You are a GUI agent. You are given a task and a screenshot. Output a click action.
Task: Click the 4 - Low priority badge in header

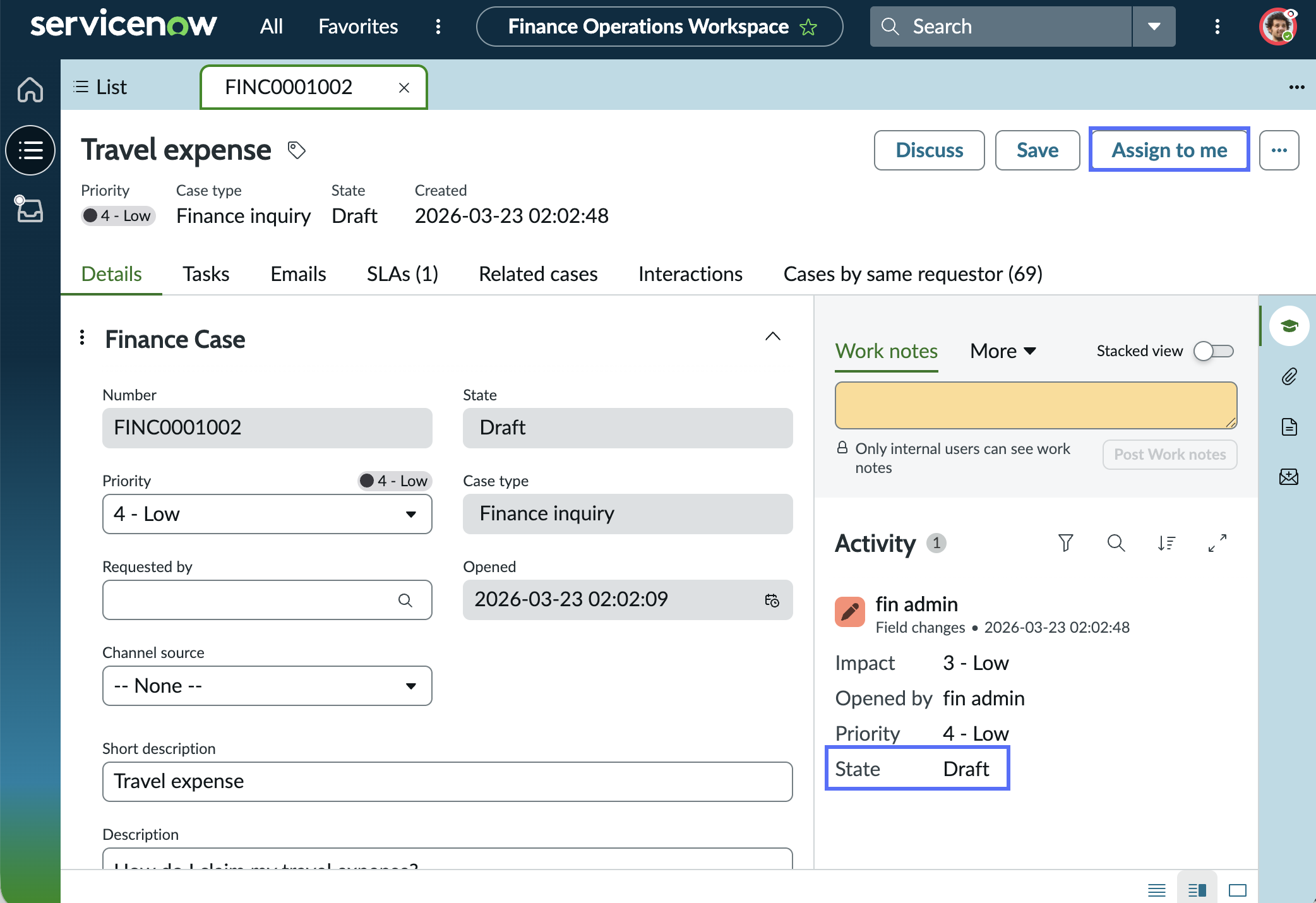tap(118, 216)
